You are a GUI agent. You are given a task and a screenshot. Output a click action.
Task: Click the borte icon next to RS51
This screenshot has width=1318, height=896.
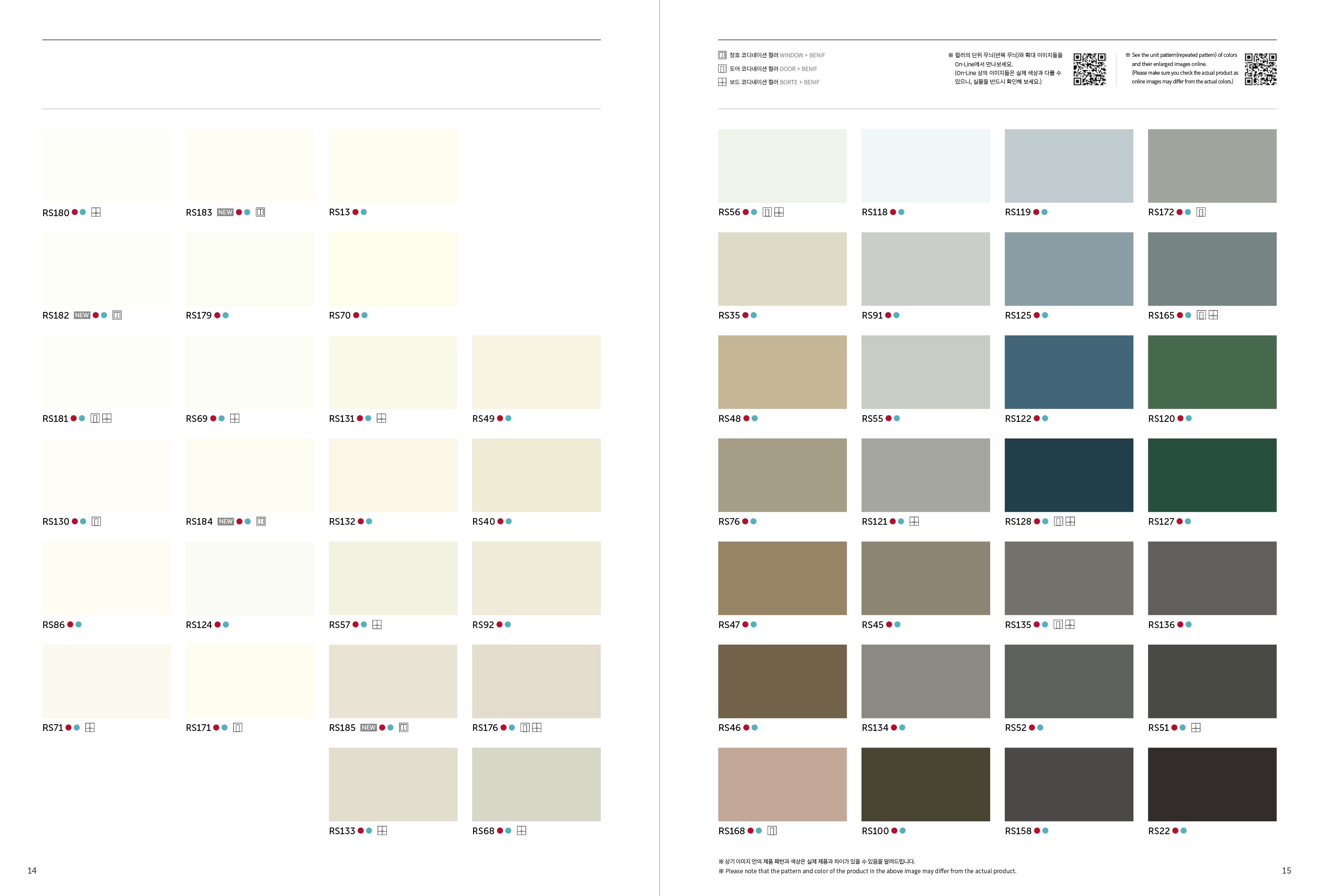coord(1196,728)
